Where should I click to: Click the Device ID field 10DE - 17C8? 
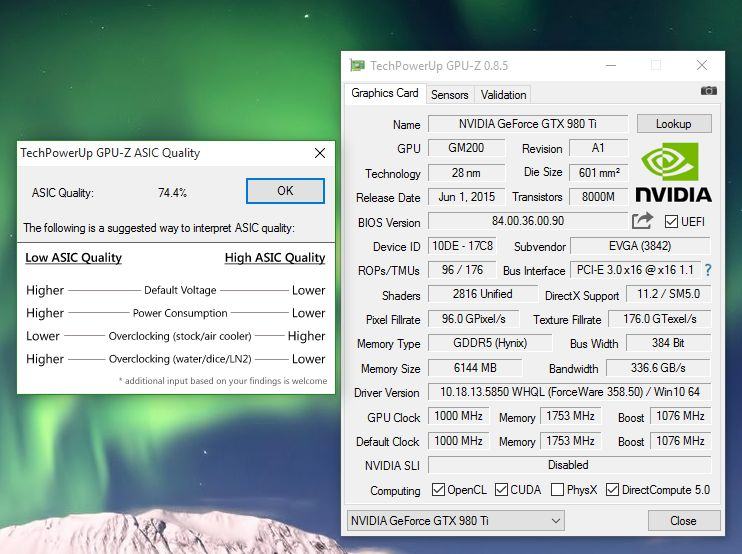(462, 246)
